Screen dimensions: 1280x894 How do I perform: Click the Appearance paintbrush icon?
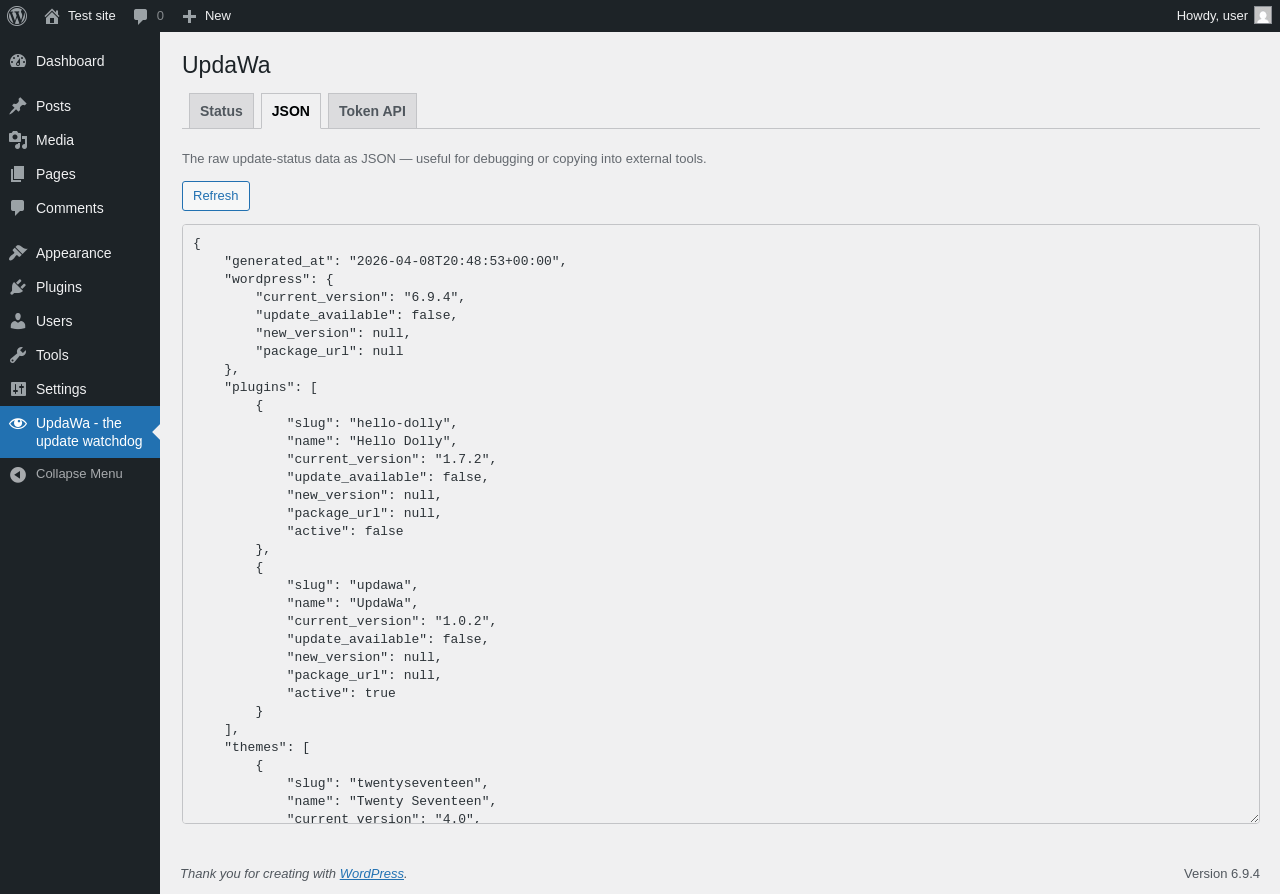(18, 253)
